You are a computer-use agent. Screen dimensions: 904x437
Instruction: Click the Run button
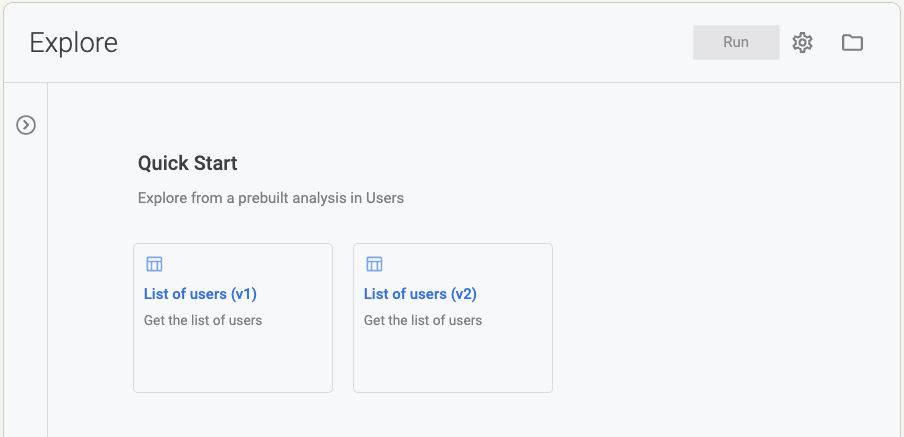coord(736,42)
